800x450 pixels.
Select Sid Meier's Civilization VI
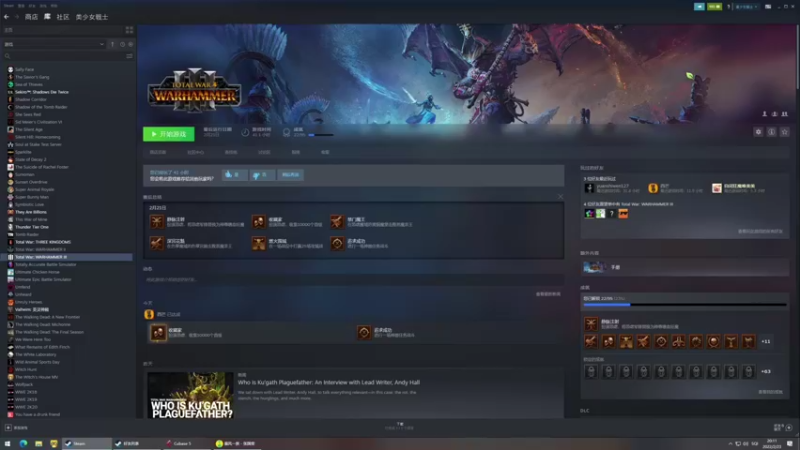tap(38, 122)
